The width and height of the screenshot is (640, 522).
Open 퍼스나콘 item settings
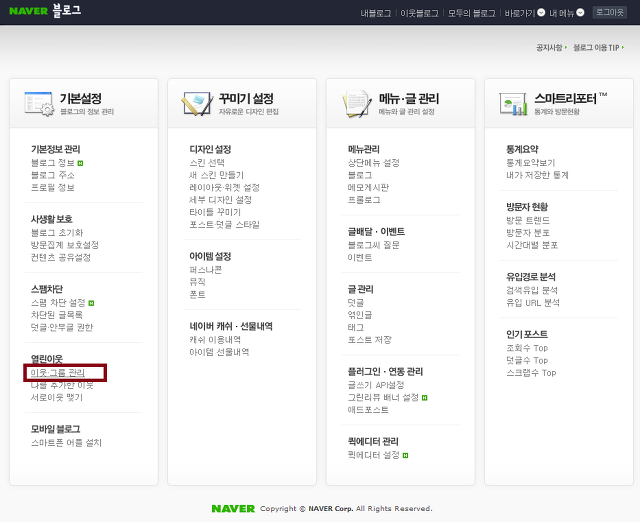coord(206,270)
